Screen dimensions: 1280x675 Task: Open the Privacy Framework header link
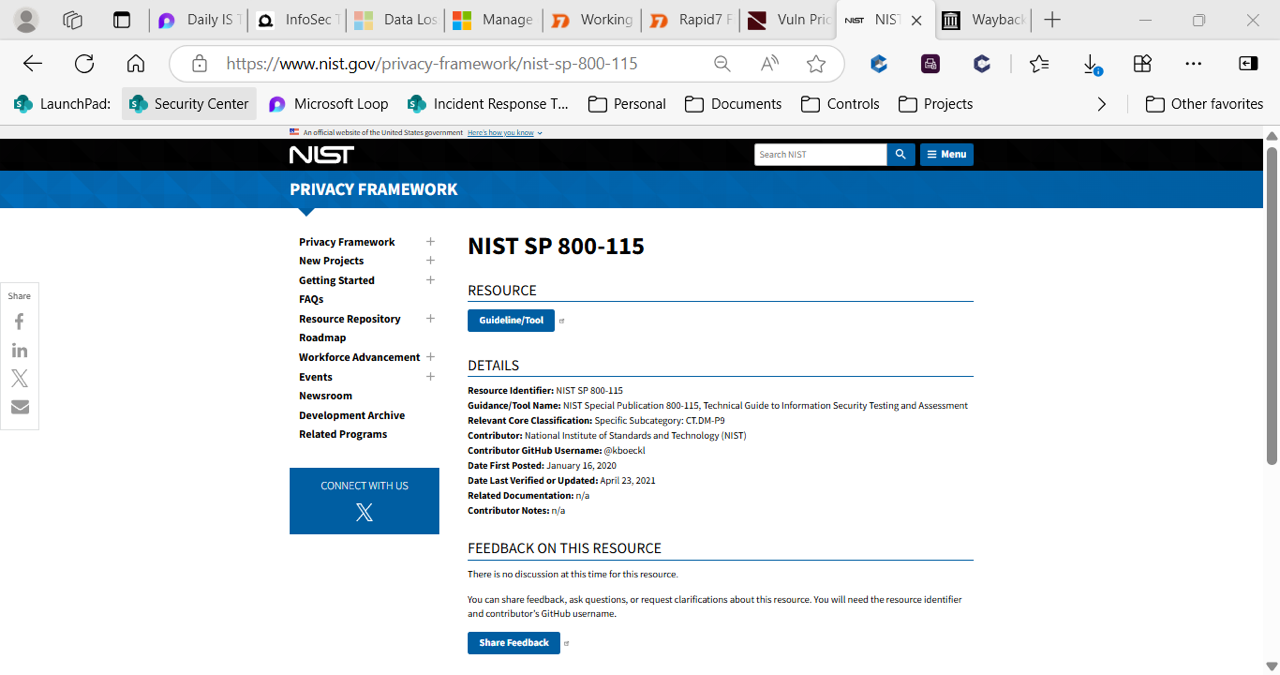374,189
